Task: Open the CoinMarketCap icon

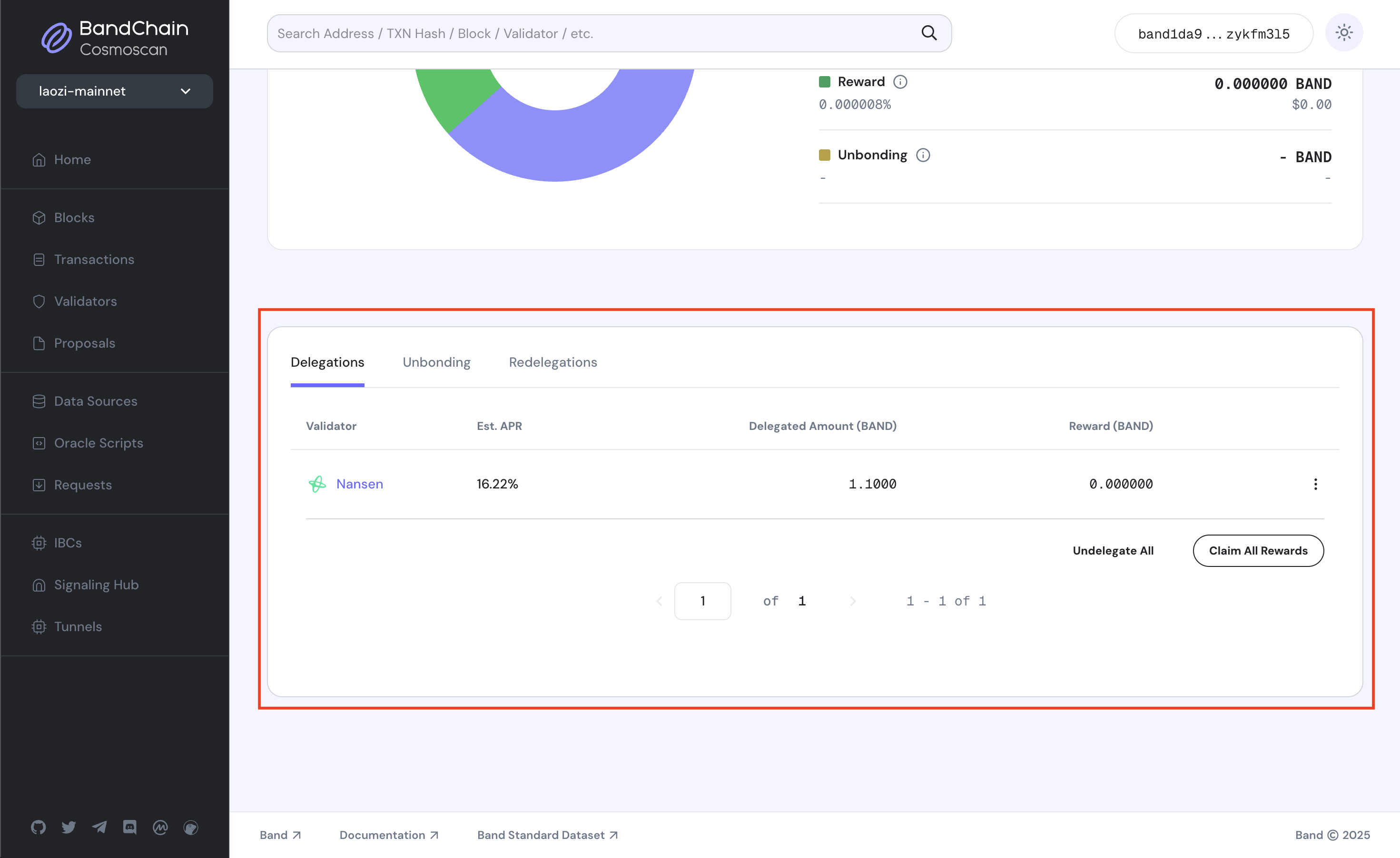Action: coord(160,827)
